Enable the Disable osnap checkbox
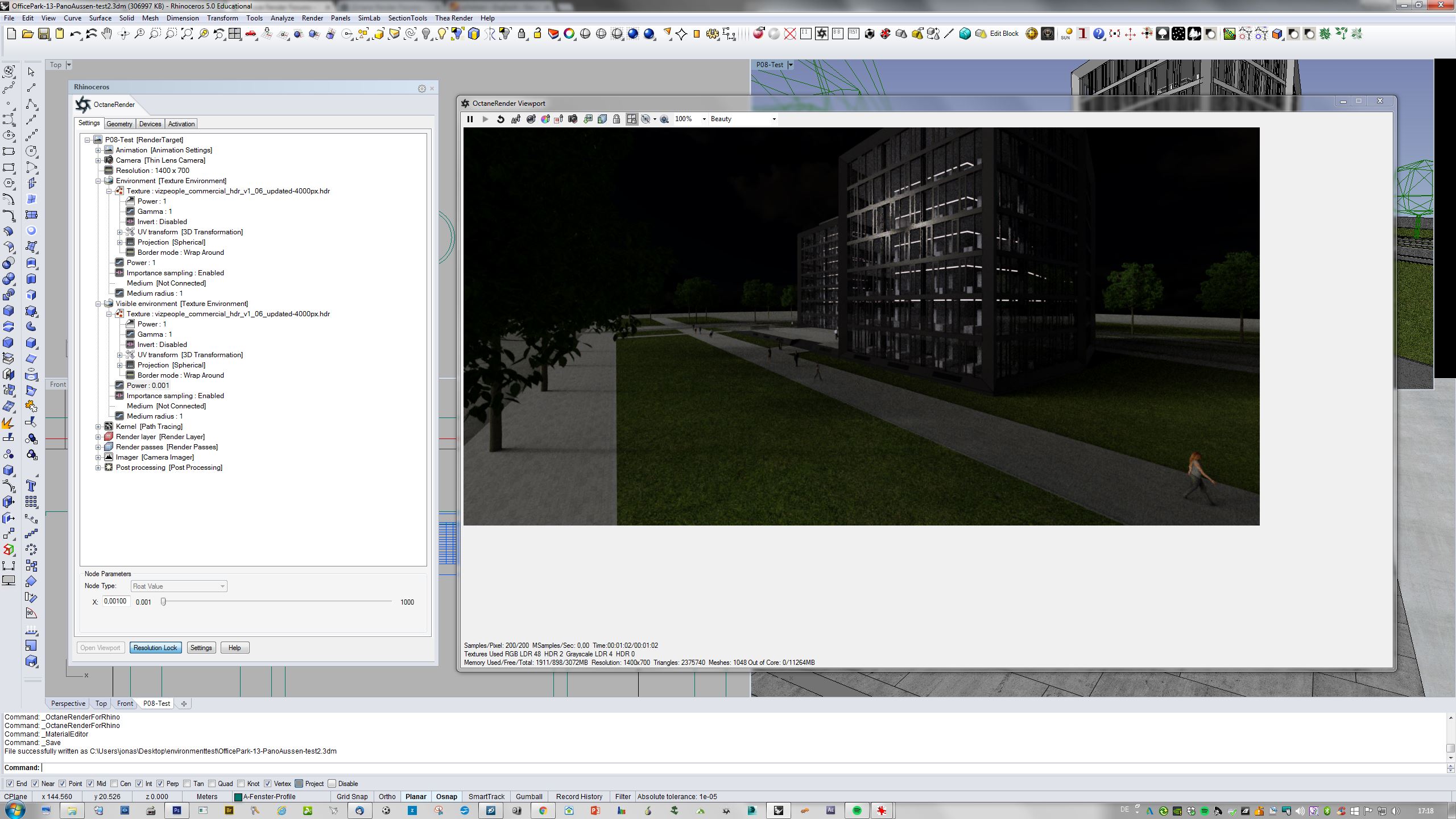This screenshot has width=1456, height=819. click(x=332, y=783)
